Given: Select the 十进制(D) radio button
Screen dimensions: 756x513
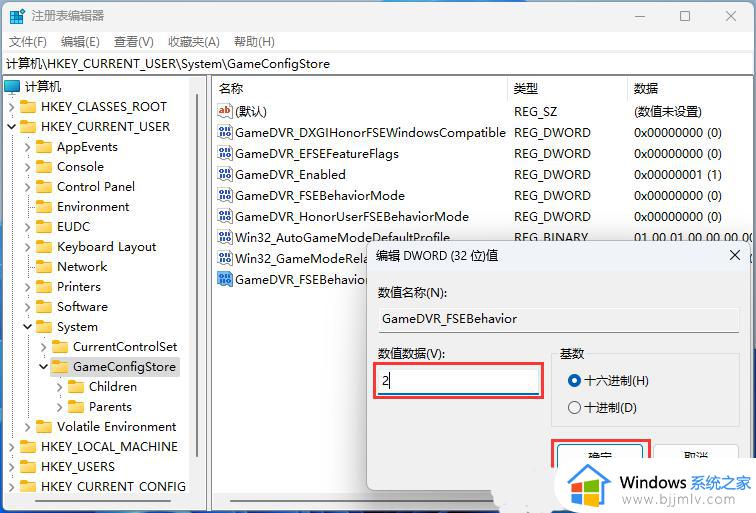Looking at the screenshot, I should 574,408.
